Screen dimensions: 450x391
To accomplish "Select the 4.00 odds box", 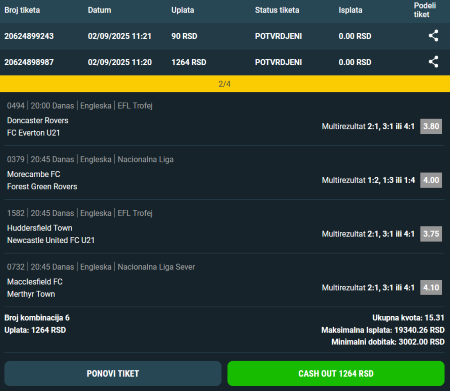I will click(431, 180).
